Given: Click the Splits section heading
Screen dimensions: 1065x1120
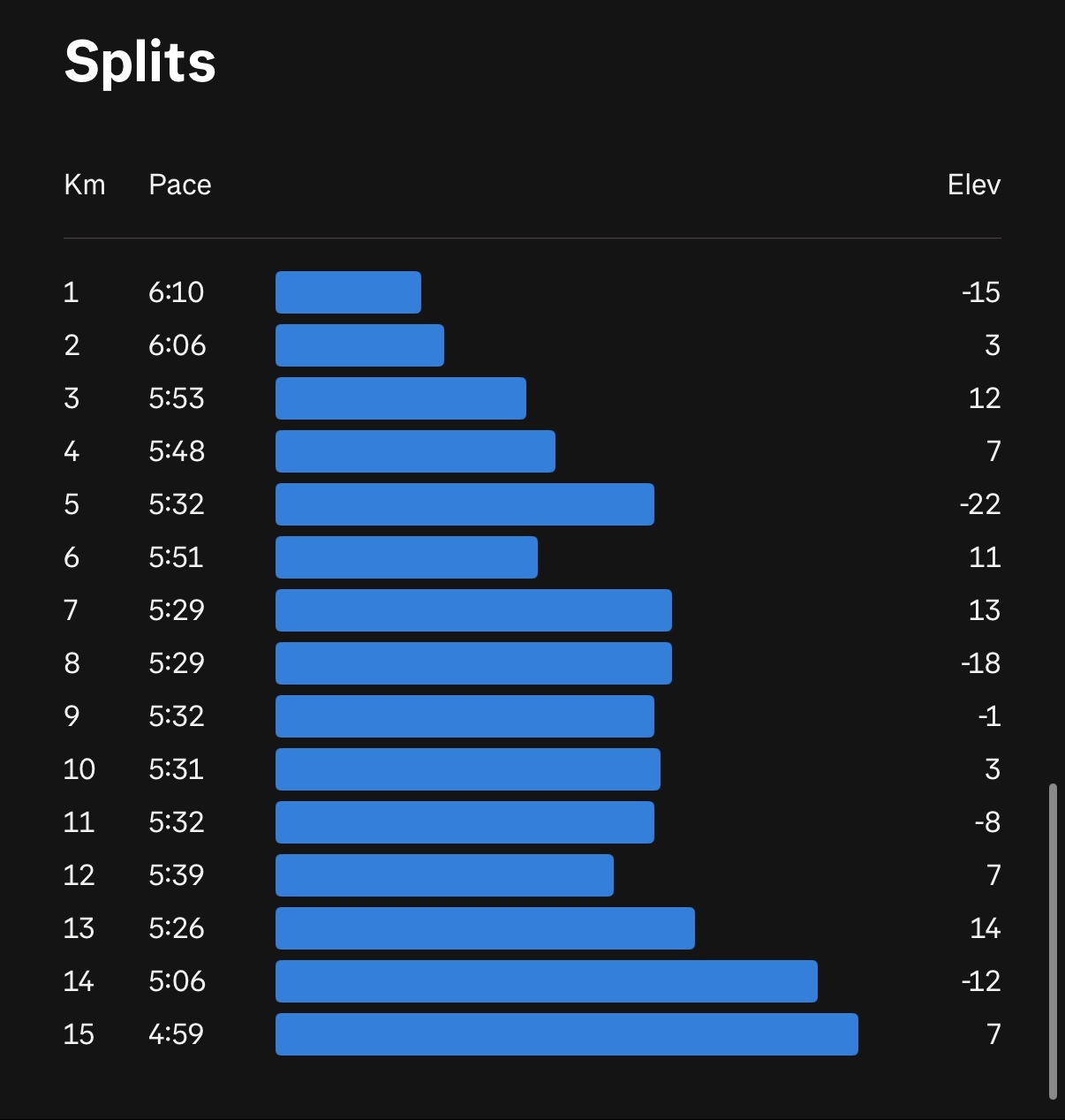Looking at the screenshot, I should (140, 62).
